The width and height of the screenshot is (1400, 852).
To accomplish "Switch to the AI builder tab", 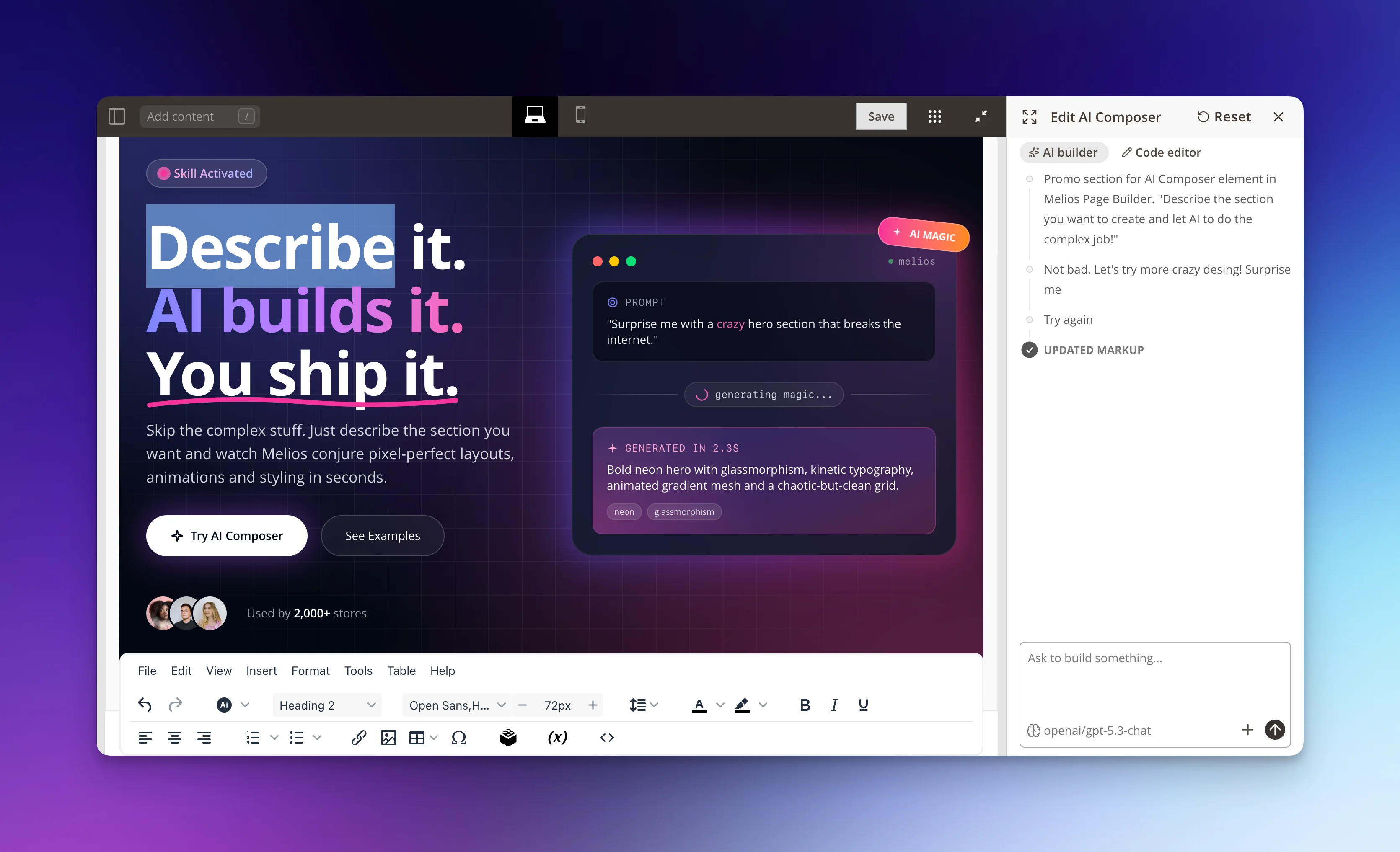I will [1063, 152].
